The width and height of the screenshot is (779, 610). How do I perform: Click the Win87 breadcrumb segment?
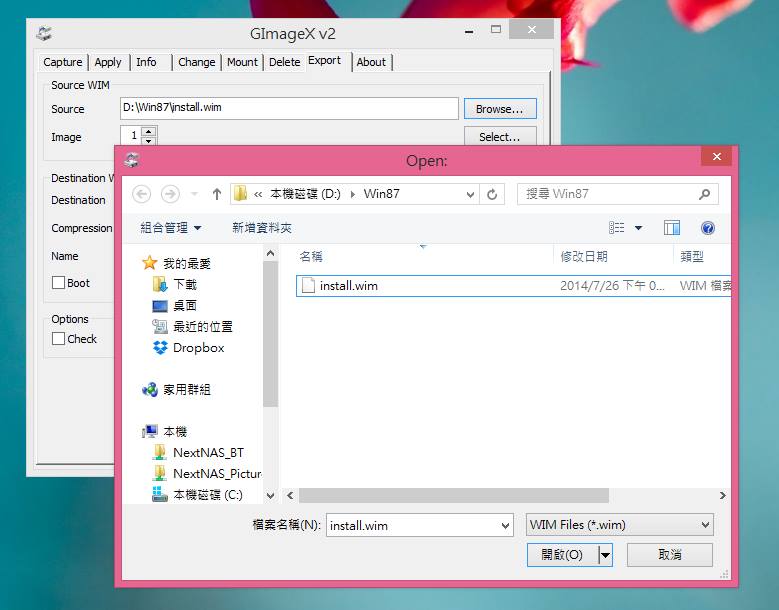click(x=381, y=194)
